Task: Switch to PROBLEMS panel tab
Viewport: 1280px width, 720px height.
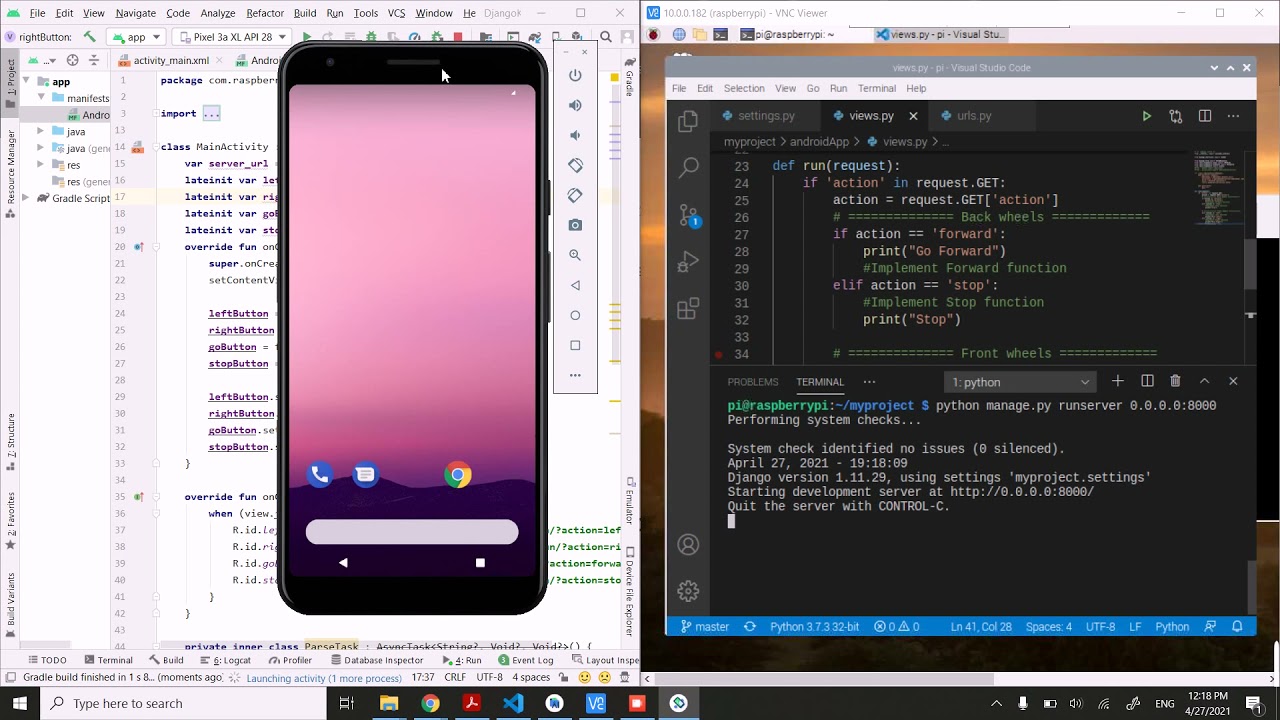Action: [753, 382]
